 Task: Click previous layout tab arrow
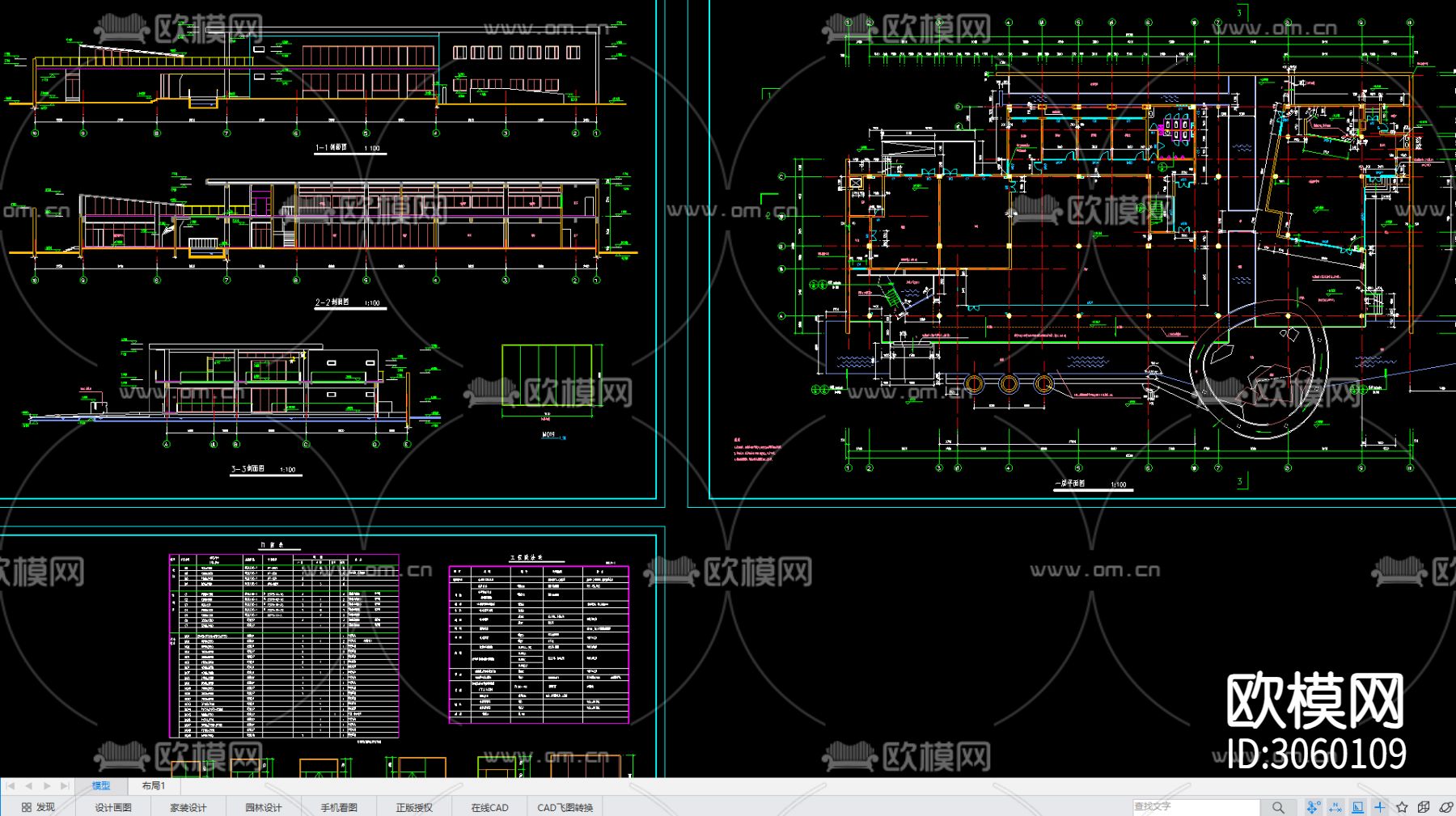(x=28, y=785)
